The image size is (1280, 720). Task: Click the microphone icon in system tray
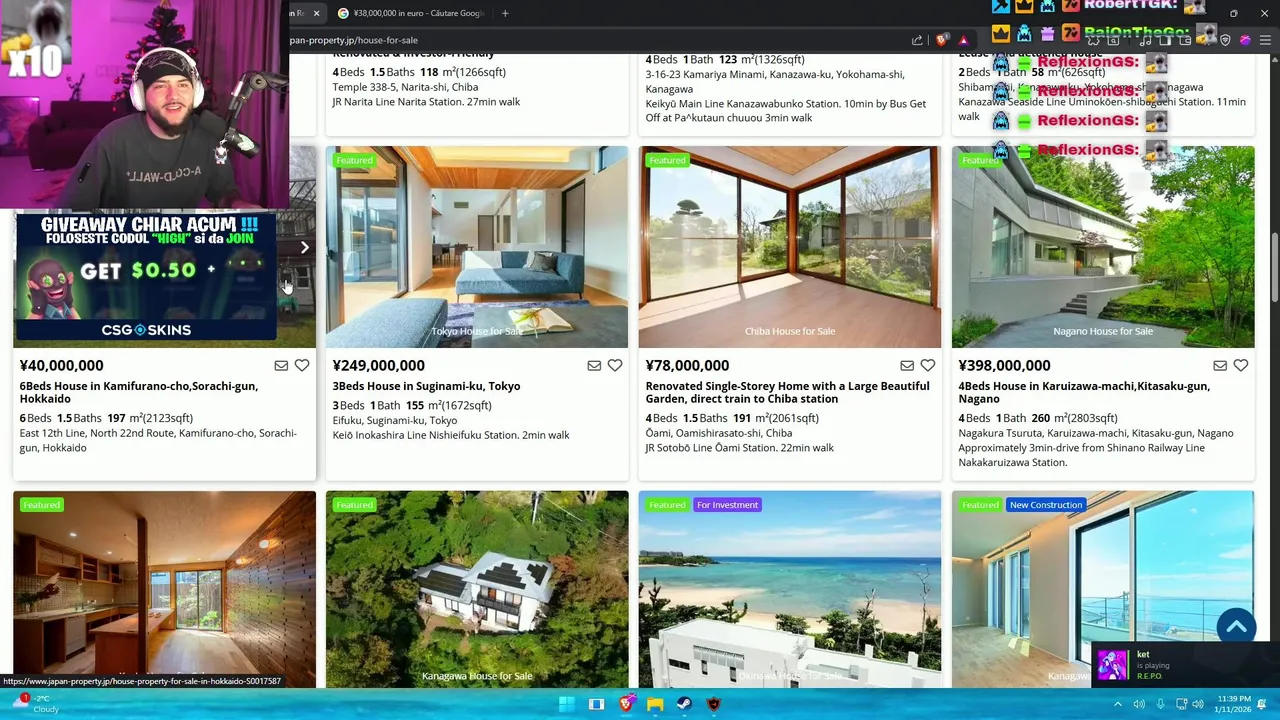tap(1160, 704)
